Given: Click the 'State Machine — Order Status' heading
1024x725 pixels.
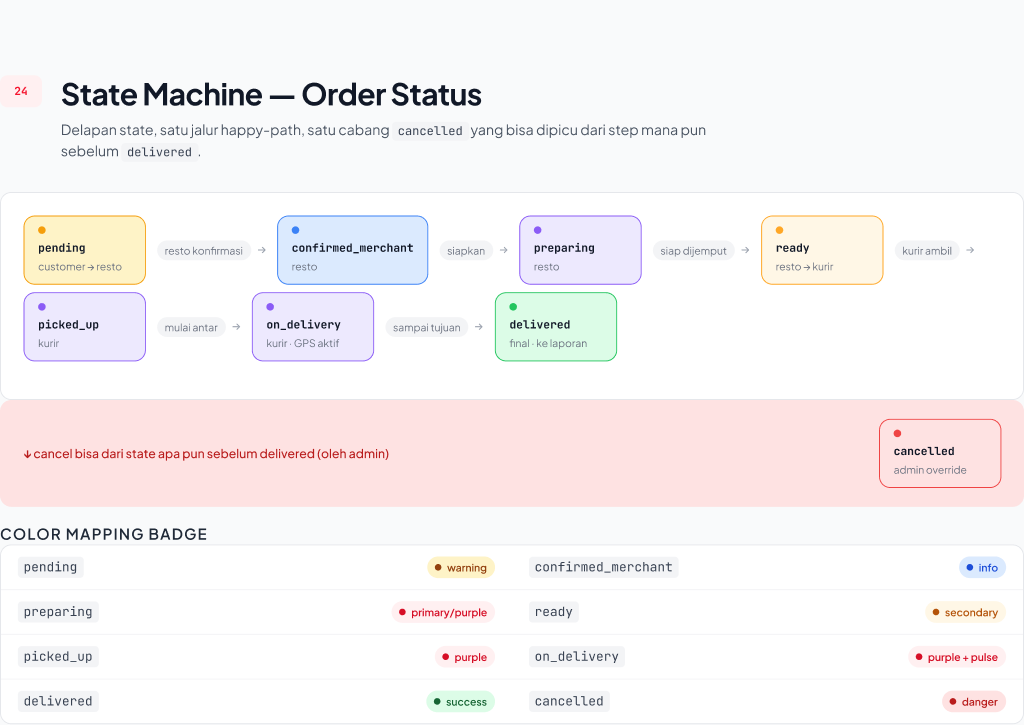Looking at the screenshot, I should 271,95.
